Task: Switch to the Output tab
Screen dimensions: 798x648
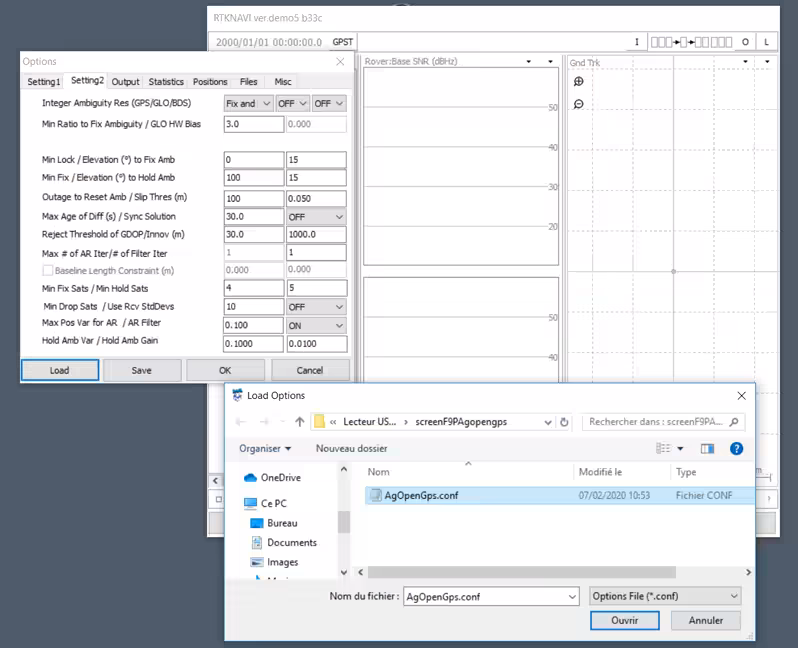Action: tap(125, 82)
